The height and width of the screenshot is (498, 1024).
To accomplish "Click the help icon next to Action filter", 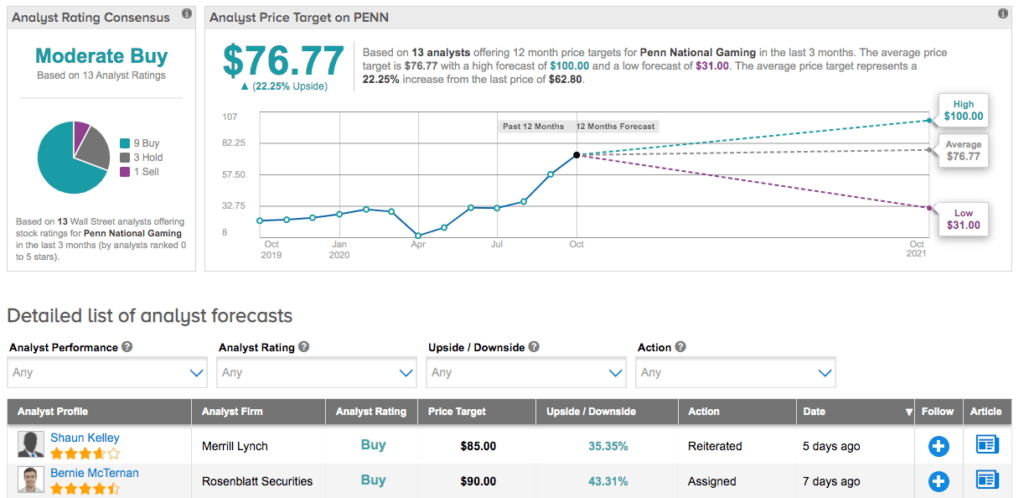I will point(681,347).
